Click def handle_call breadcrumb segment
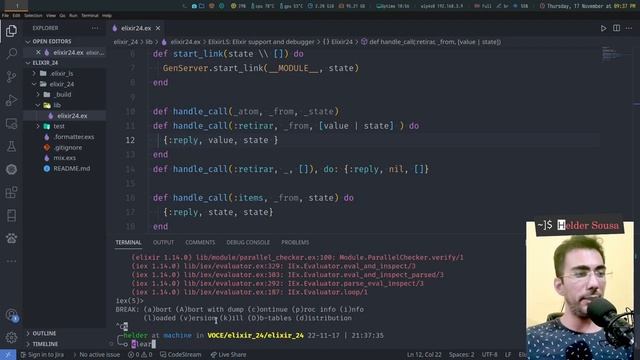The image size is (640, 360). tap(431, 42)
